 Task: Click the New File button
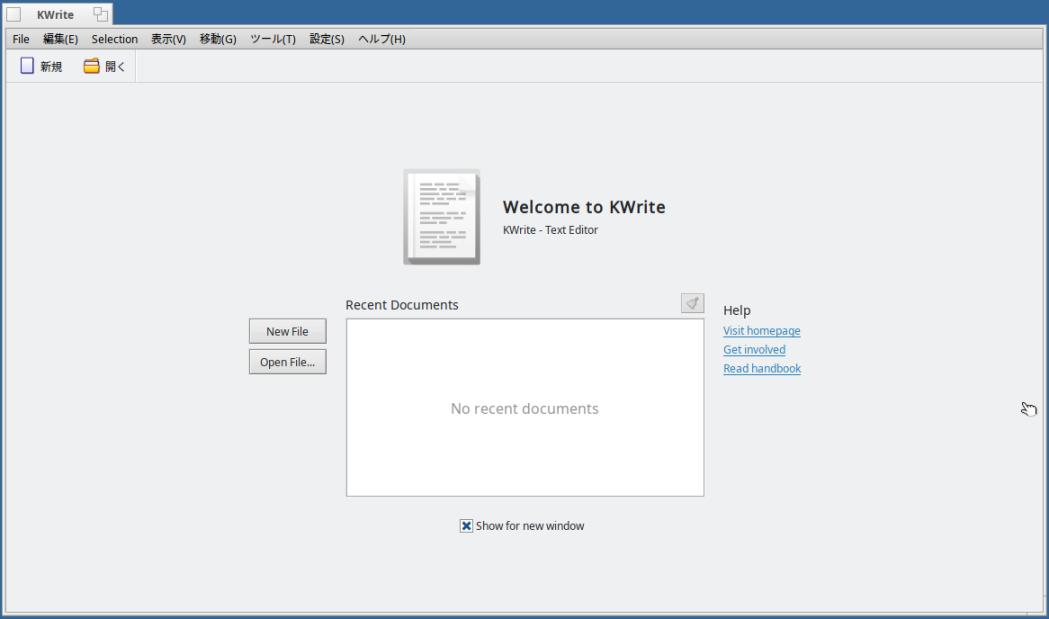[288, 331]
